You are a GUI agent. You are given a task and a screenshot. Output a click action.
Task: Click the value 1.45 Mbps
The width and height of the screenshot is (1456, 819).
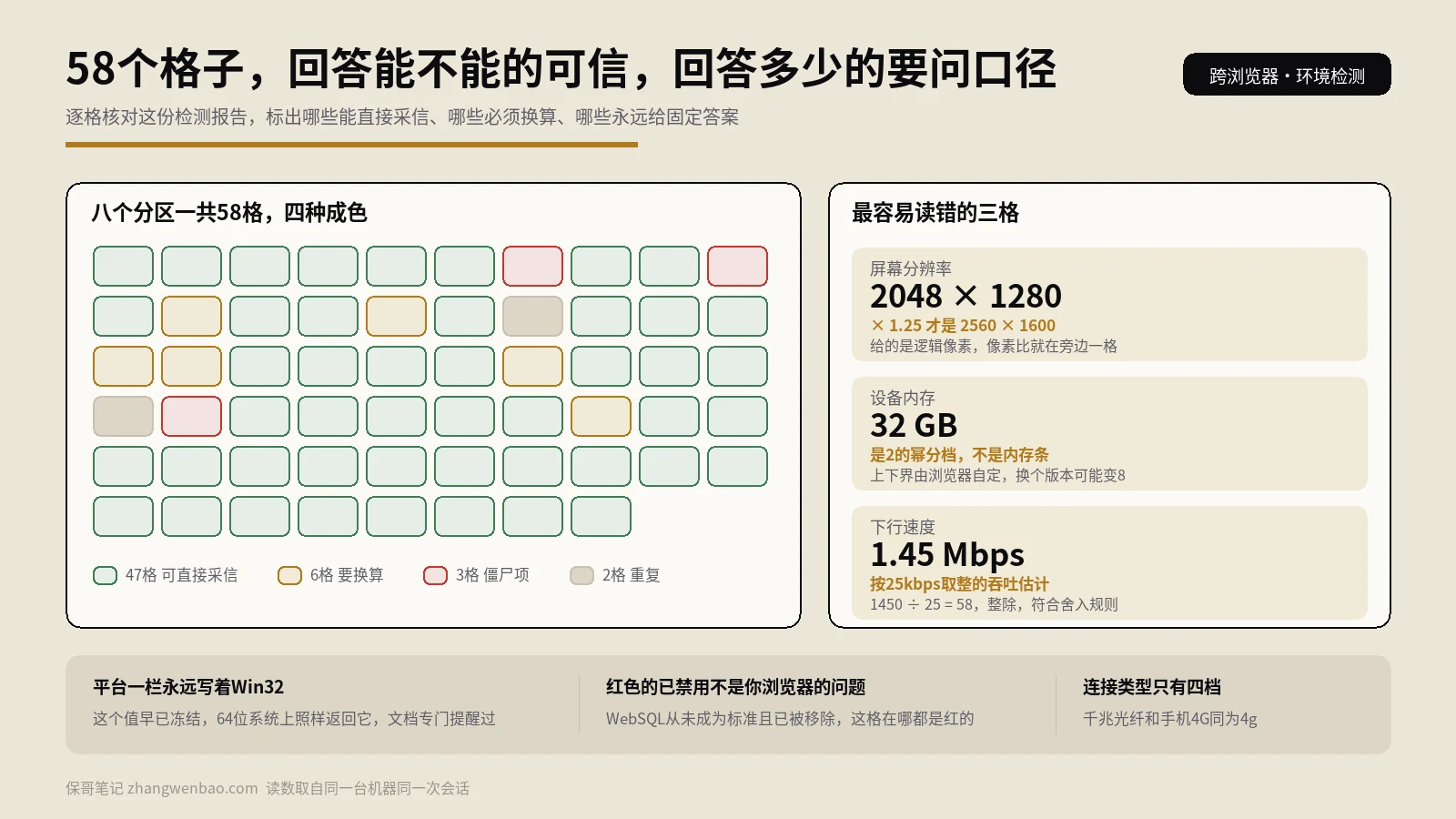coord(947,554)
